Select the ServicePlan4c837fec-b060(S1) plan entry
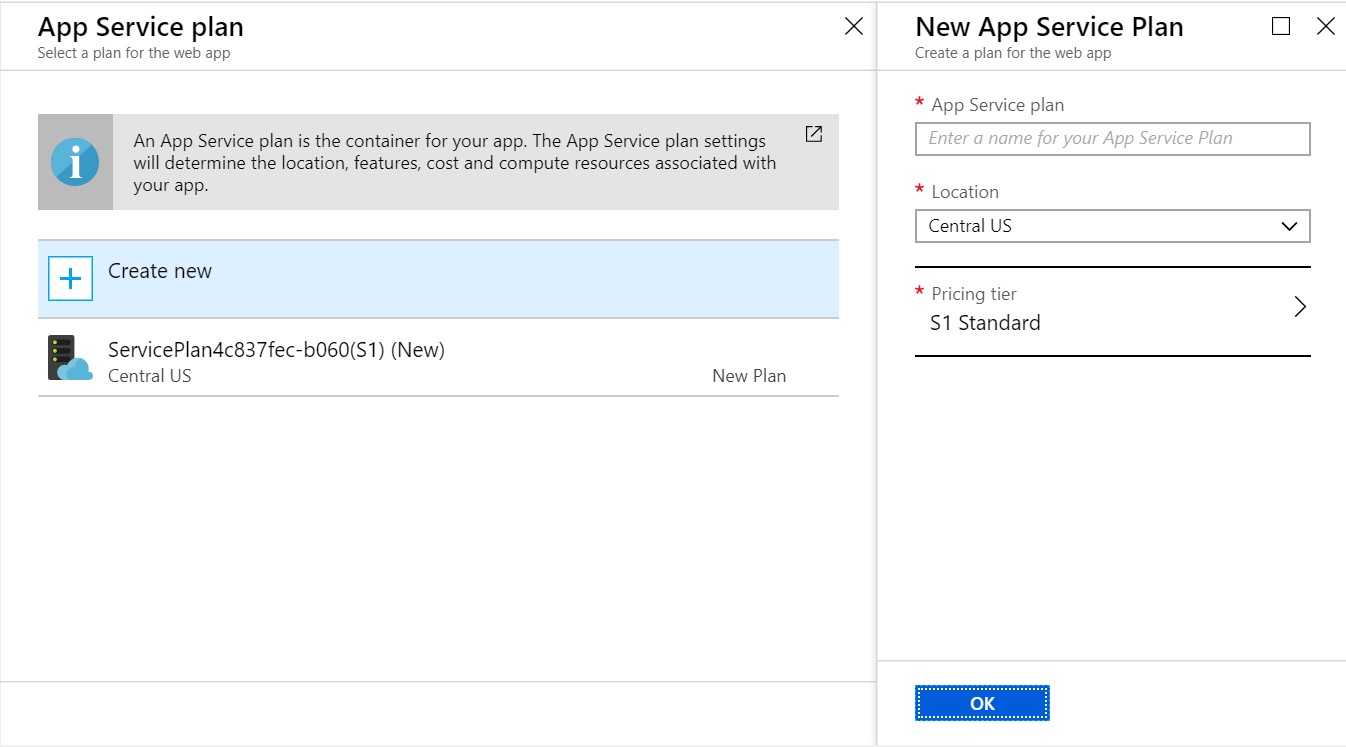The height and width of the screenshot is (747, 1346). click(x=277, y=350)
